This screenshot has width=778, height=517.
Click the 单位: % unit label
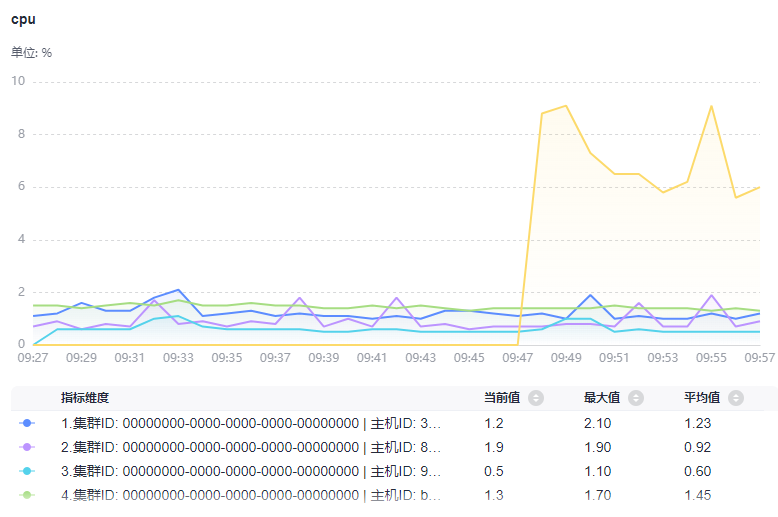(x=31, y=53)
